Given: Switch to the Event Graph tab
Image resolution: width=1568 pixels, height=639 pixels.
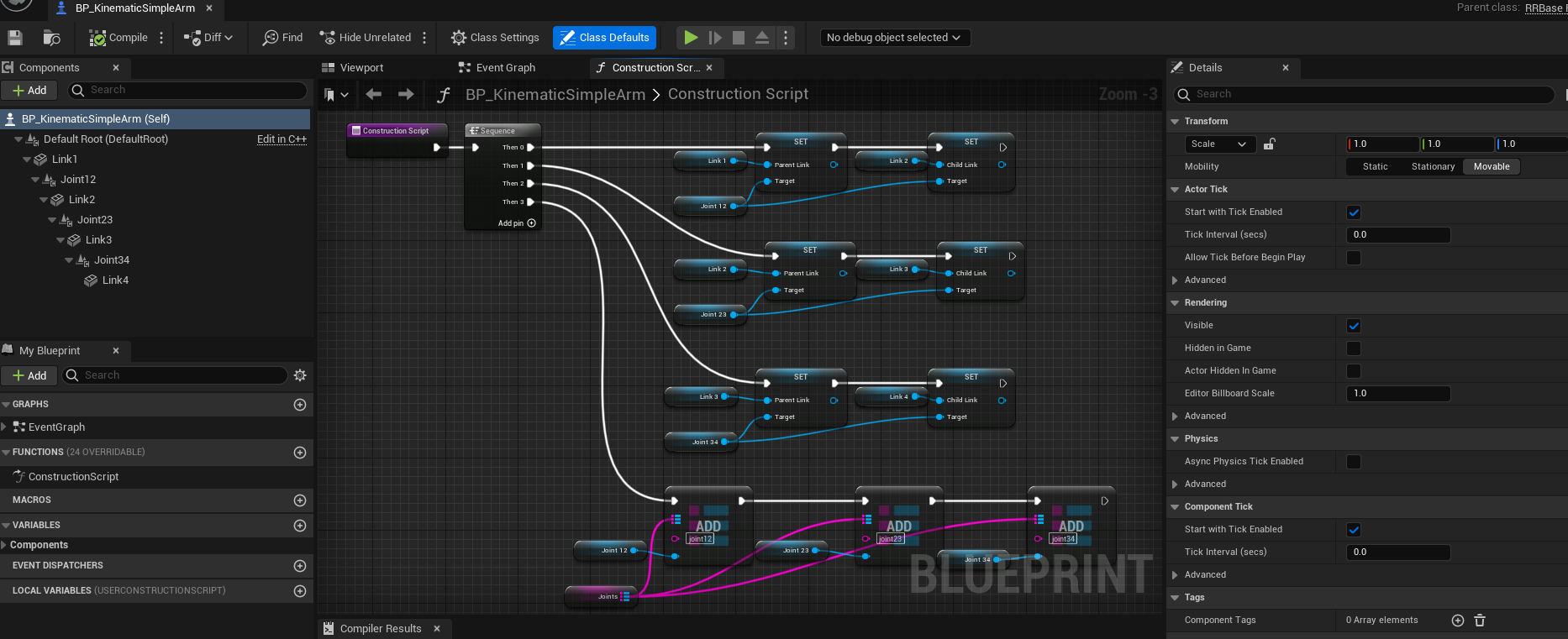Looking at the screenshot, I should pyautogui.click(x=497, y=68).
